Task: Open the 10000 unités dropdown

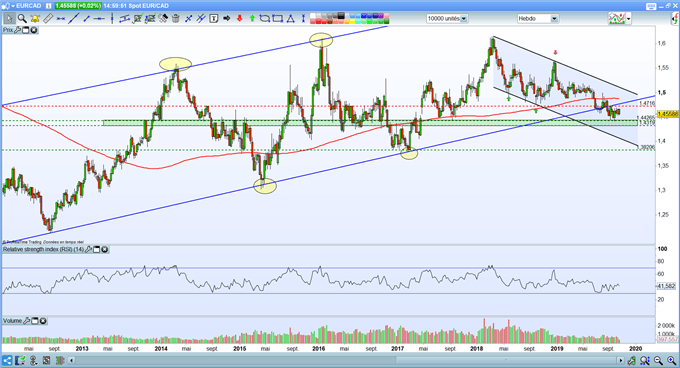Action: 447,19
